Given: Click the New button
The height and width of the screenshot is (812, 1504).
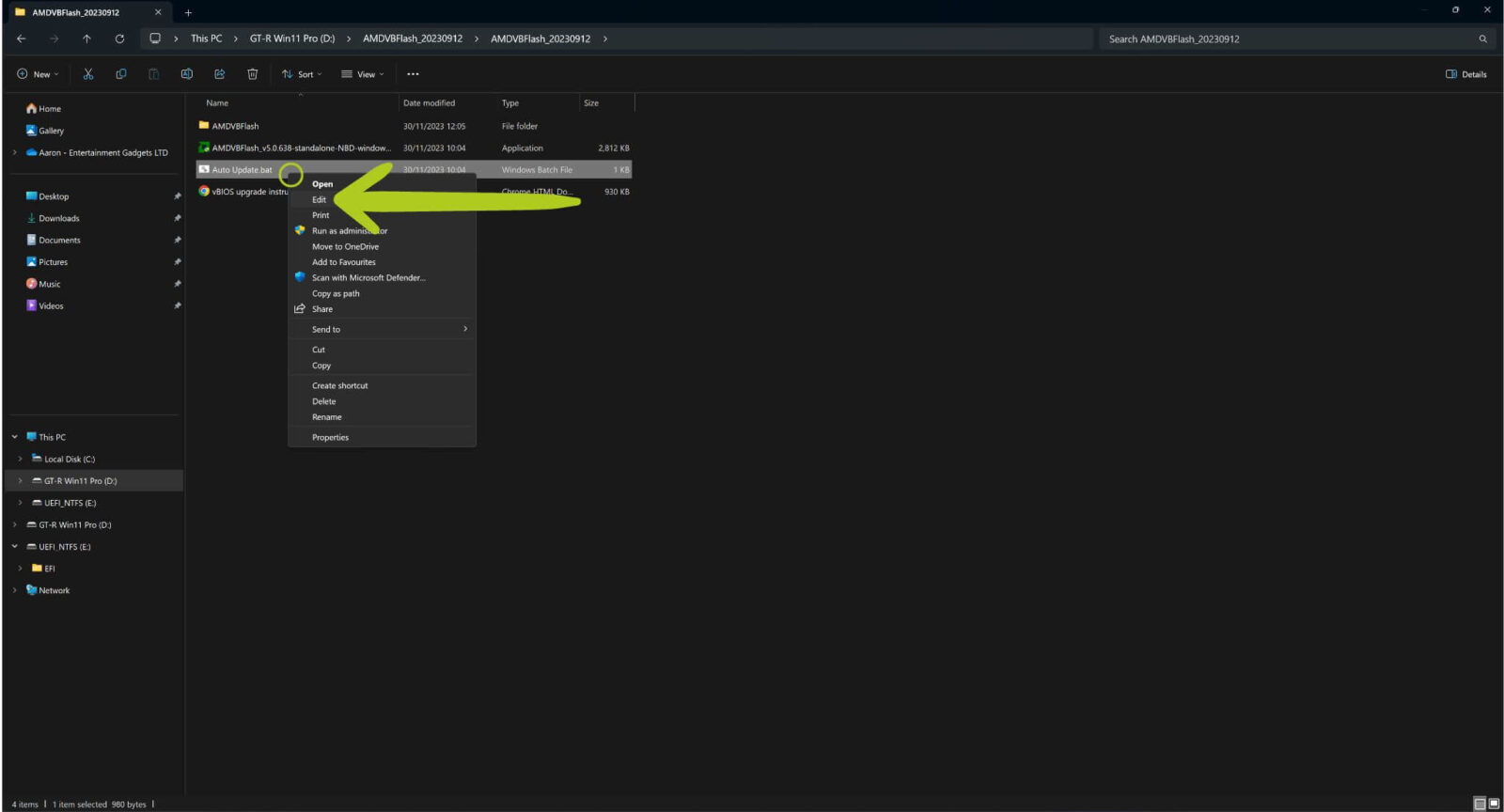Looking at the screenshot, I should [x=38, y=74].
